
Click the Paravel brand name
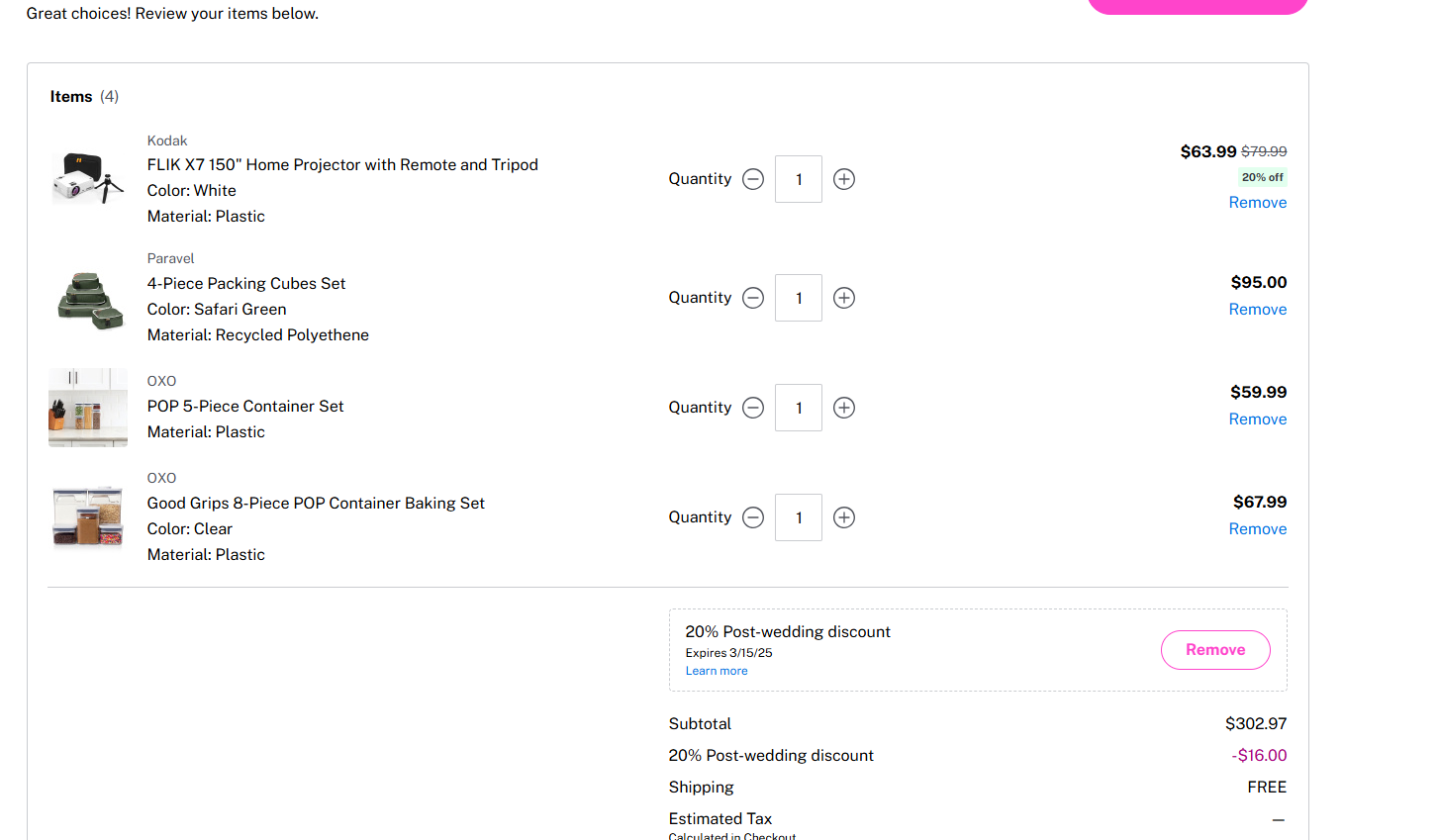pyautogui.click(x=171, y=258)
